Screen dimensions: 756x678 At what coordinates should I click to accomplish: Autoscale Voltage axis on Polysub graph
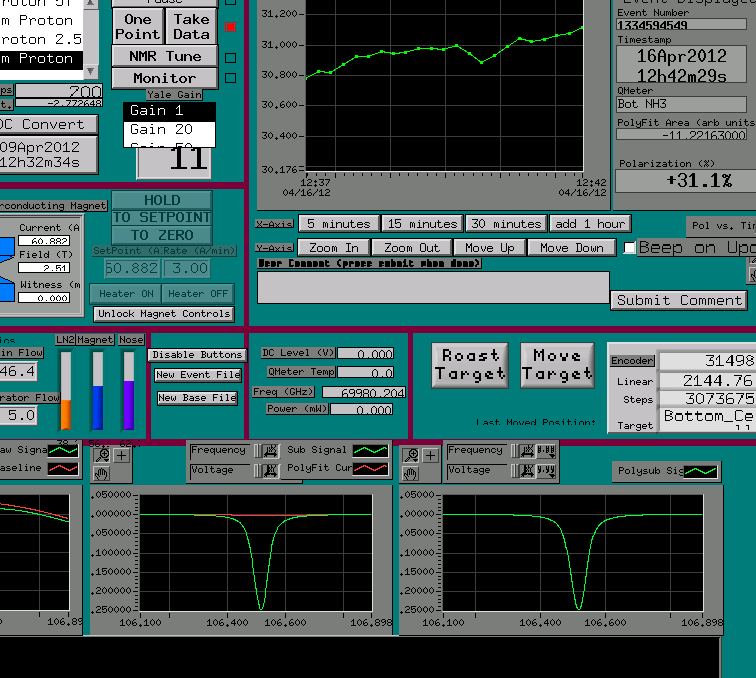tap(528, 470)
